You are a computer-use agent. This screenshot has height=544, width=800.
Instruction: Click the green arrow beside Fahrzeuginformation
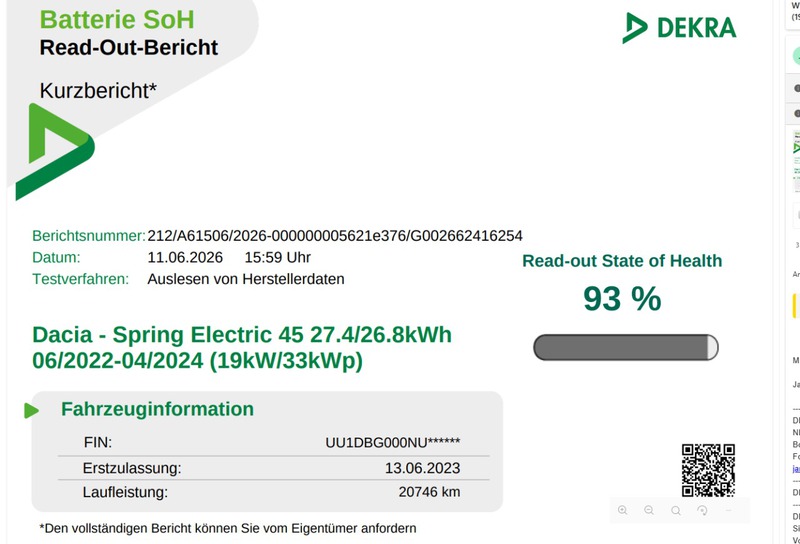[x=31, y=410]
